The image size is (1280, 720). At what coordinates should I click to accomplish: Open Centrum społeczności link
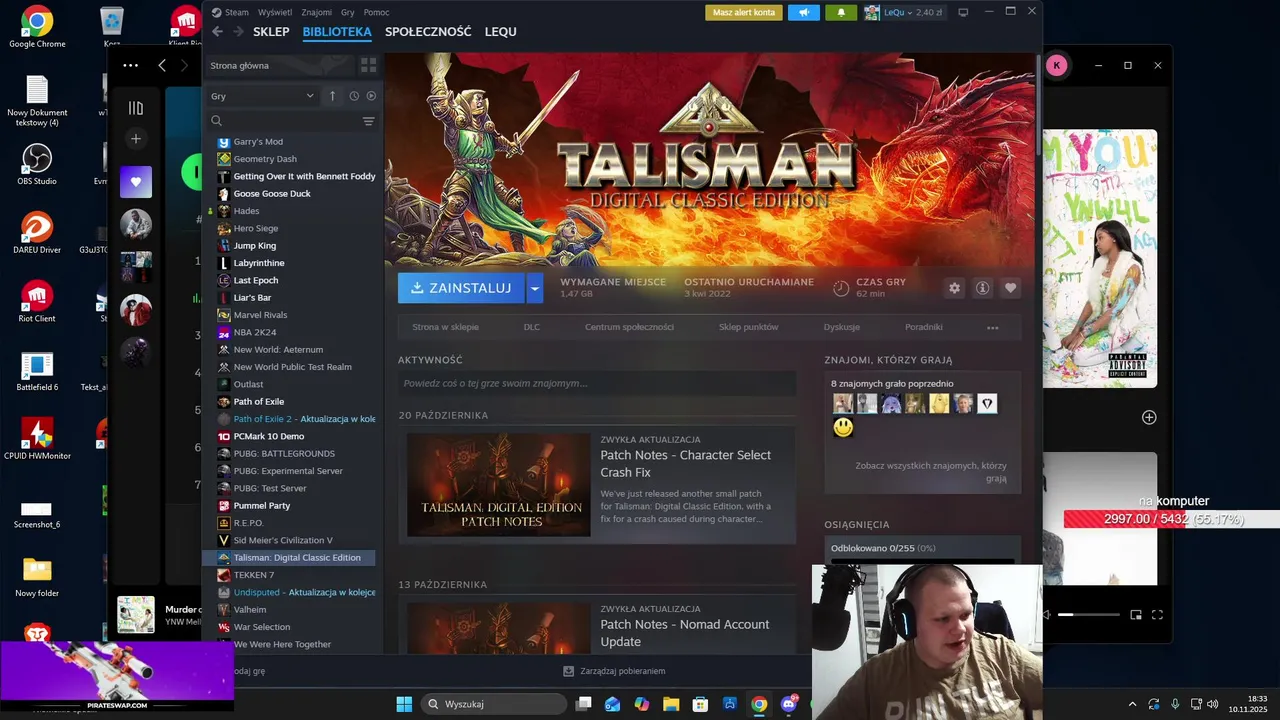629,327
